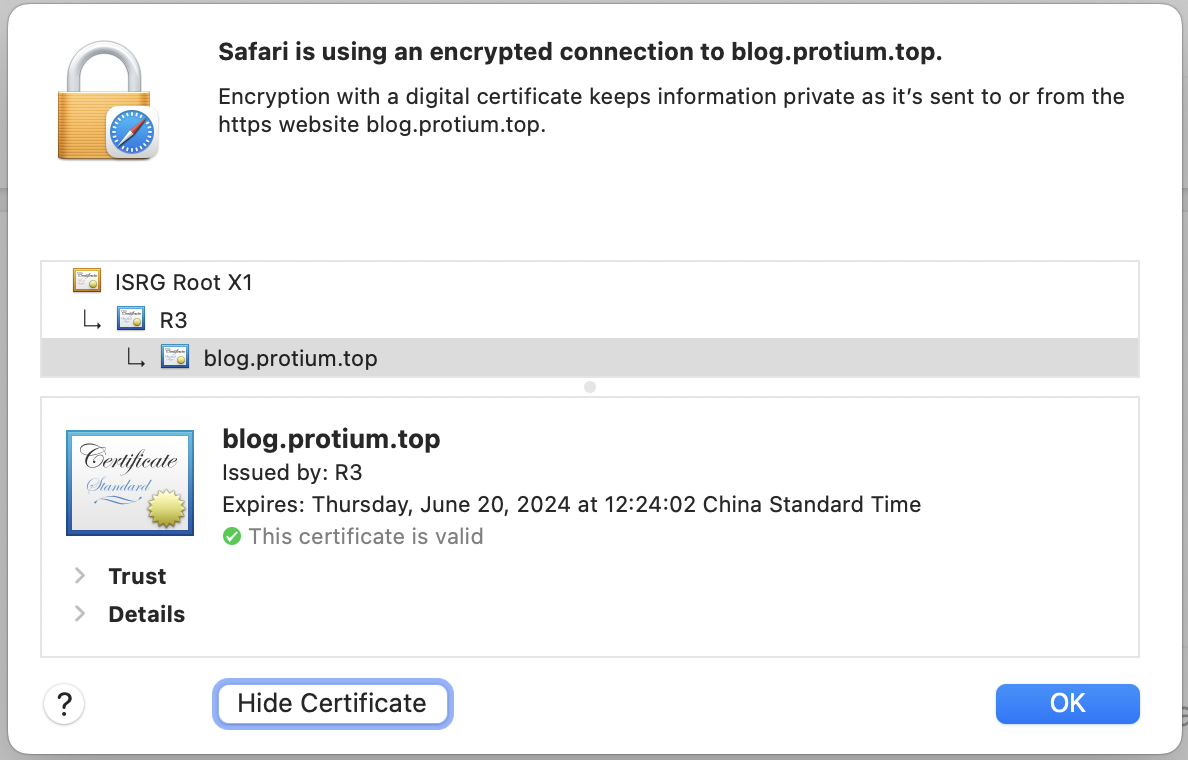Screen dimensions: 1188x760
Task: Expand the Details section chevron
Action: tap(81, 614)
